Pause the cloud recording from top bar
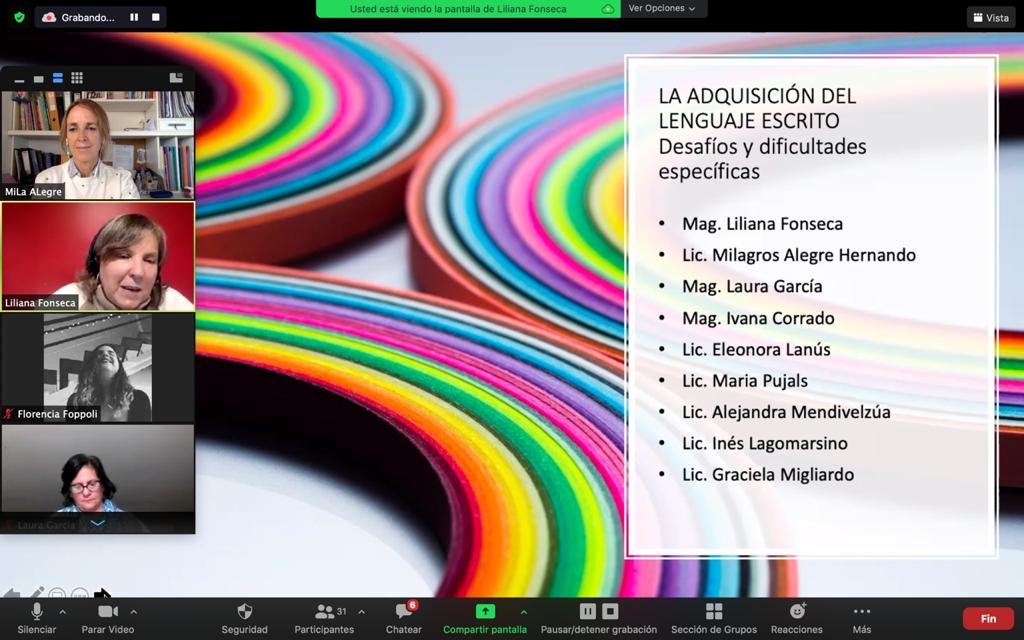The width and height of the screenshot is (1024, 640). (134, 17)
